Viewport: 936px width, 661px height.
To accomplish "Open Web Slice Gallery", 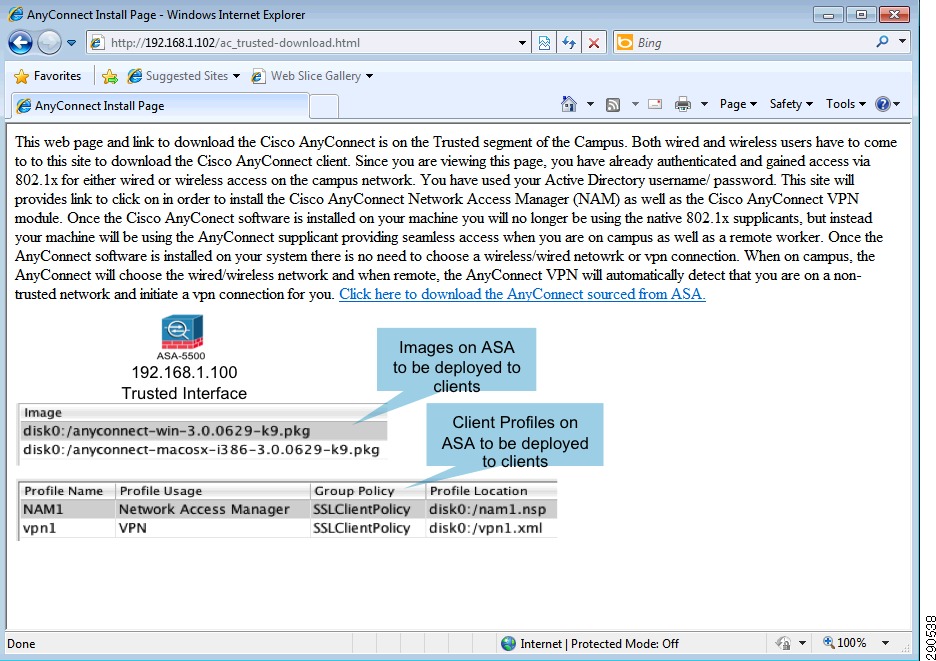I will click(x=312, y=76).
